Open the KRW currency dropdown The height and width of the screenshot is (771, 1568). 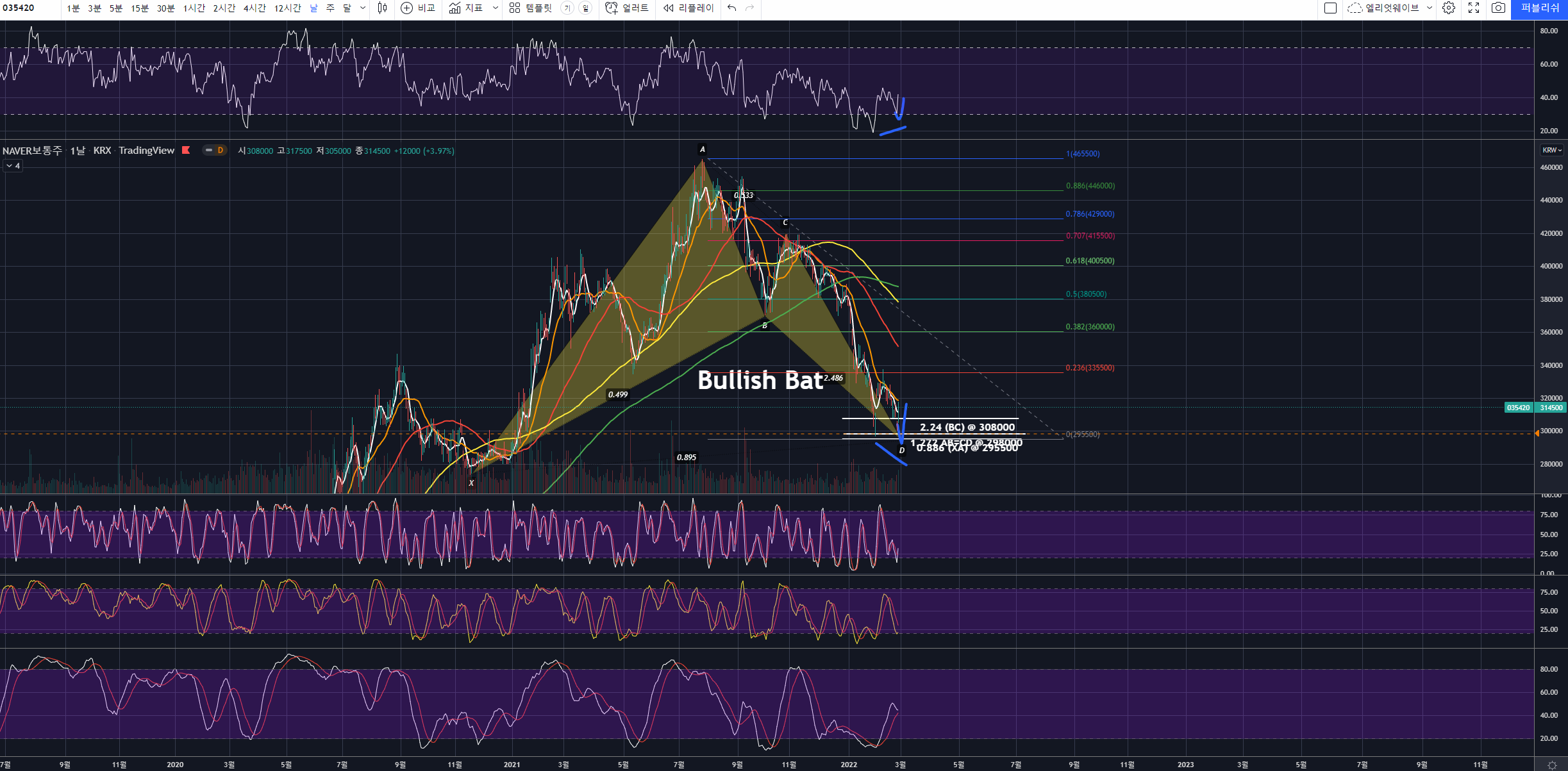click(x=1551, y=150)
